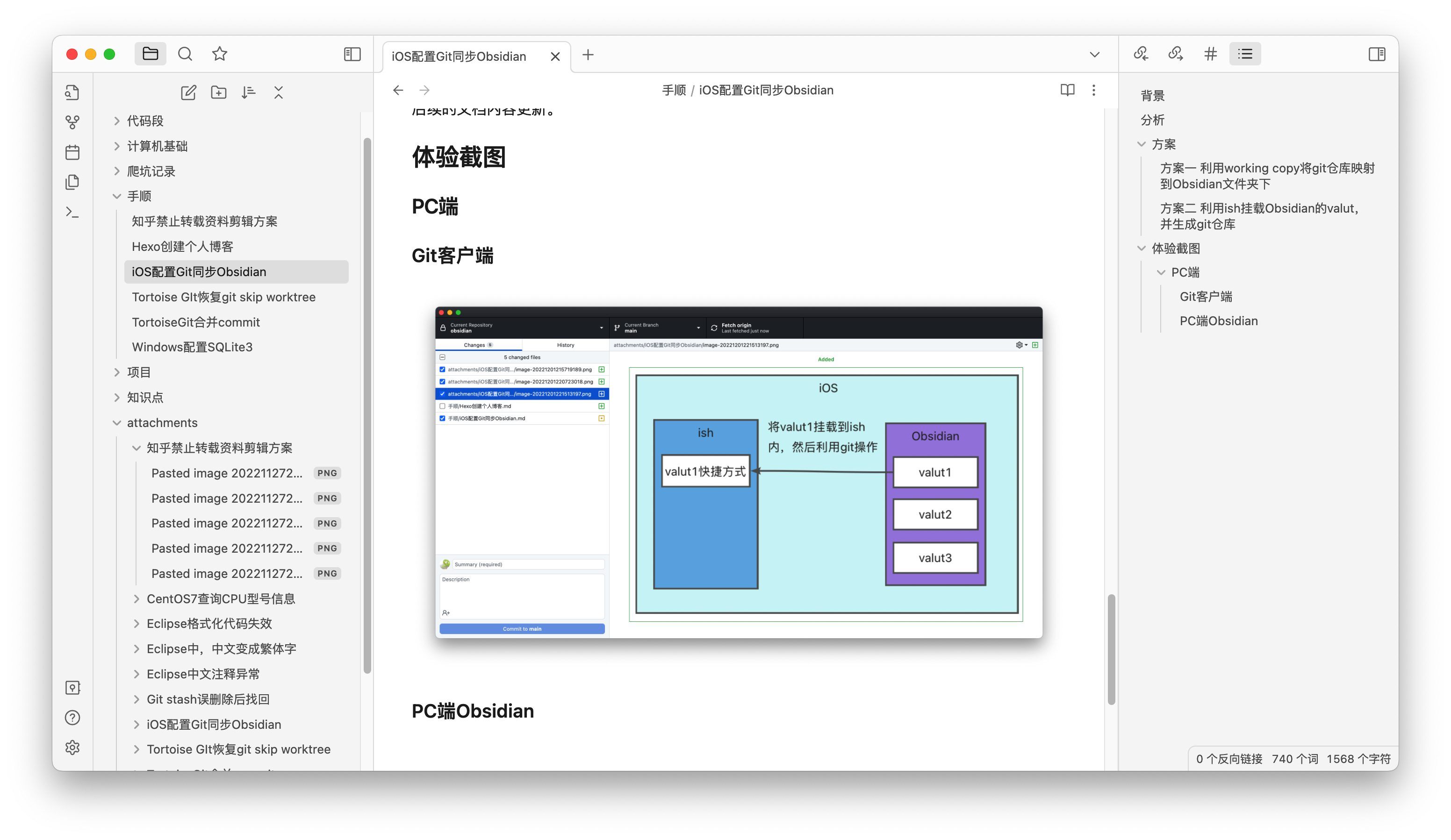Expand the CentOS7查询CPU型号信息 folder
This screenshot has height=840, width=1451.
coord(136,599)
